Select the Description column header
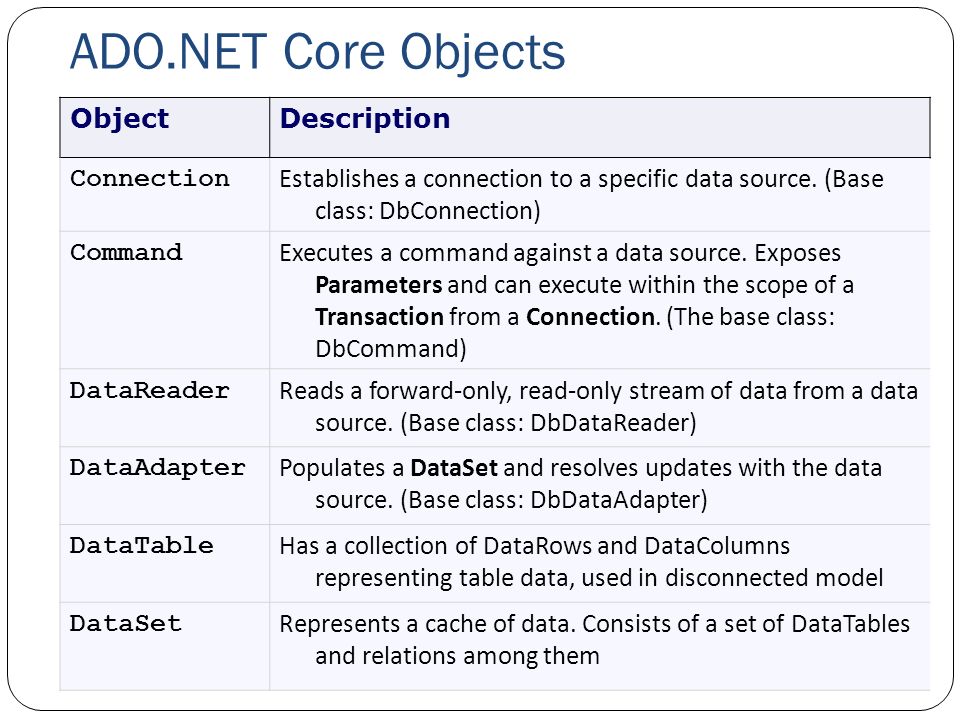This screenshot has width=960, height=720. (365, 119)
